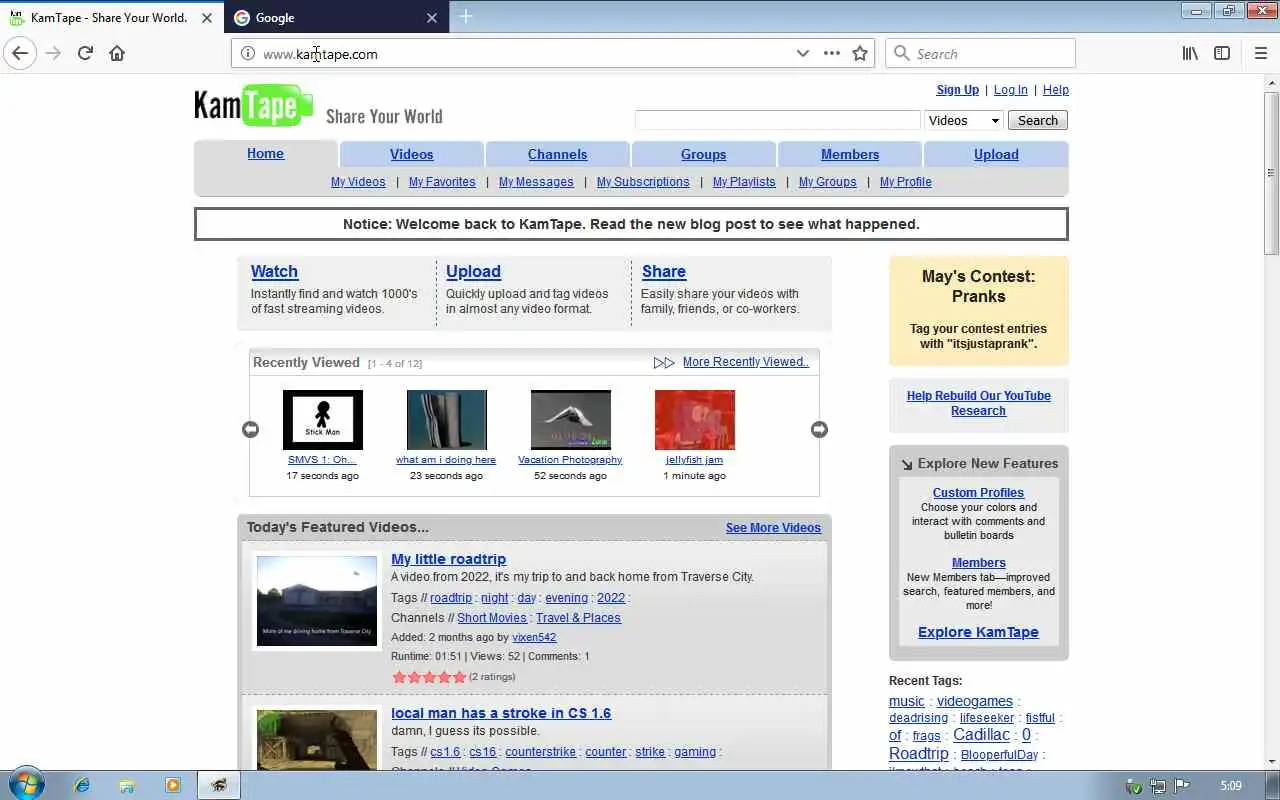Click the Sign Up link
The height and width of the screenshot is (800, 1280).
coord(957,89)
